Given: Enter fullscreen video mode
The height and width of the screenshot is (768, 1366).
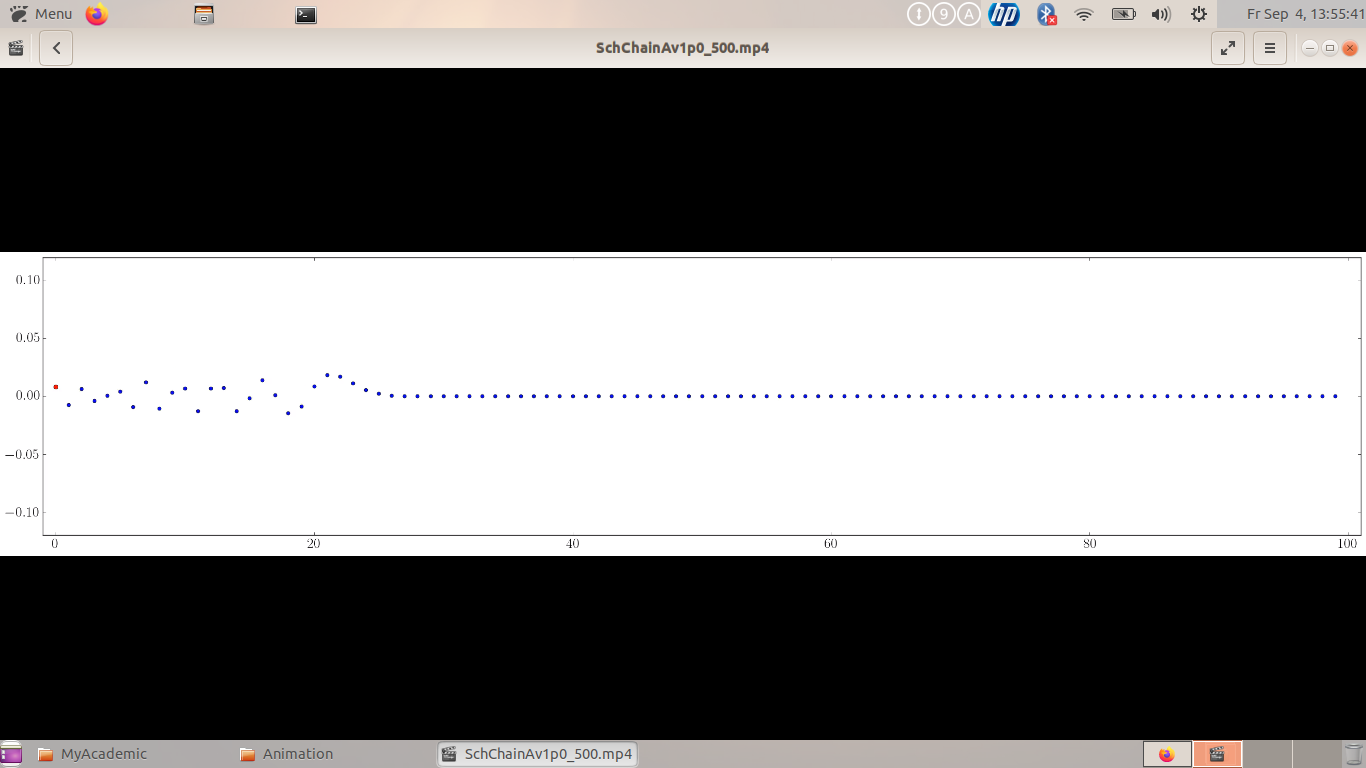Looking at the screenshot, I should tap(1228, 48).
